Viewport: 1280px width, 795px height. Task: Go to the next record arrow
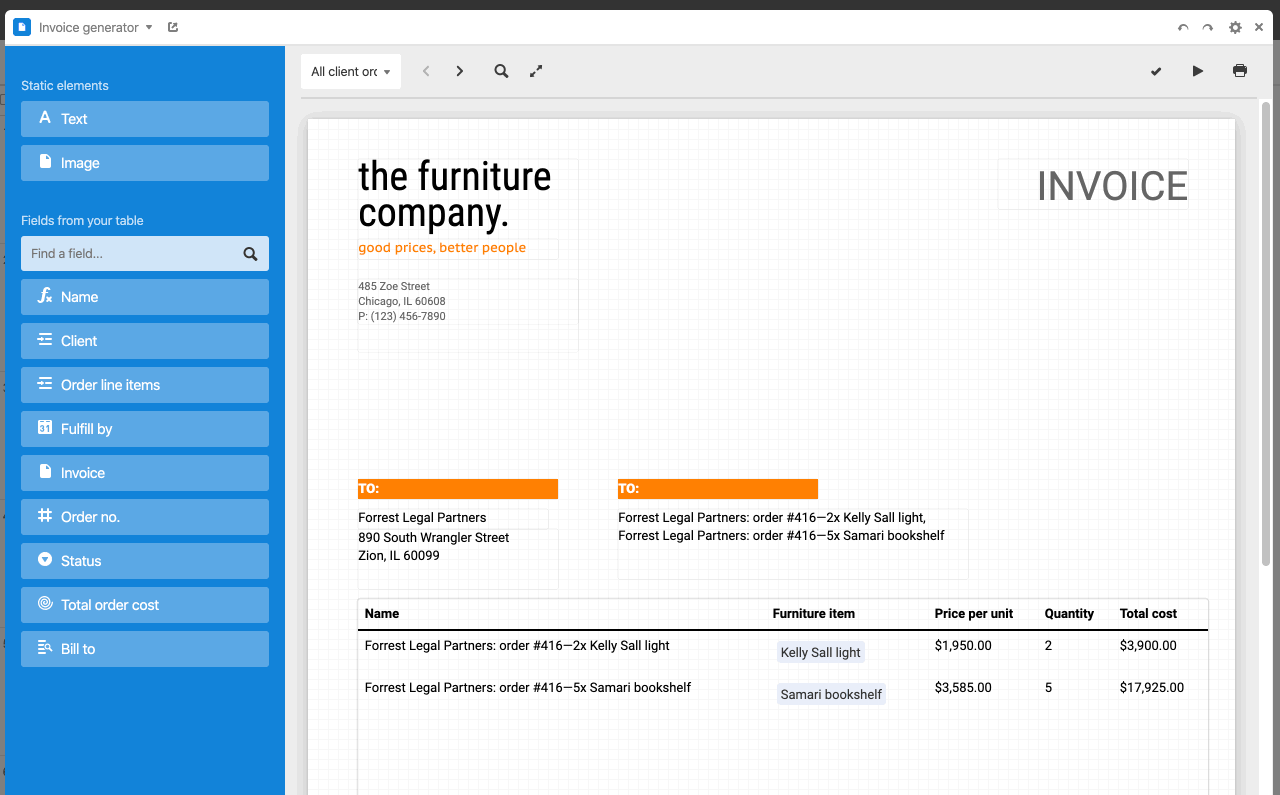pos(460,72)
